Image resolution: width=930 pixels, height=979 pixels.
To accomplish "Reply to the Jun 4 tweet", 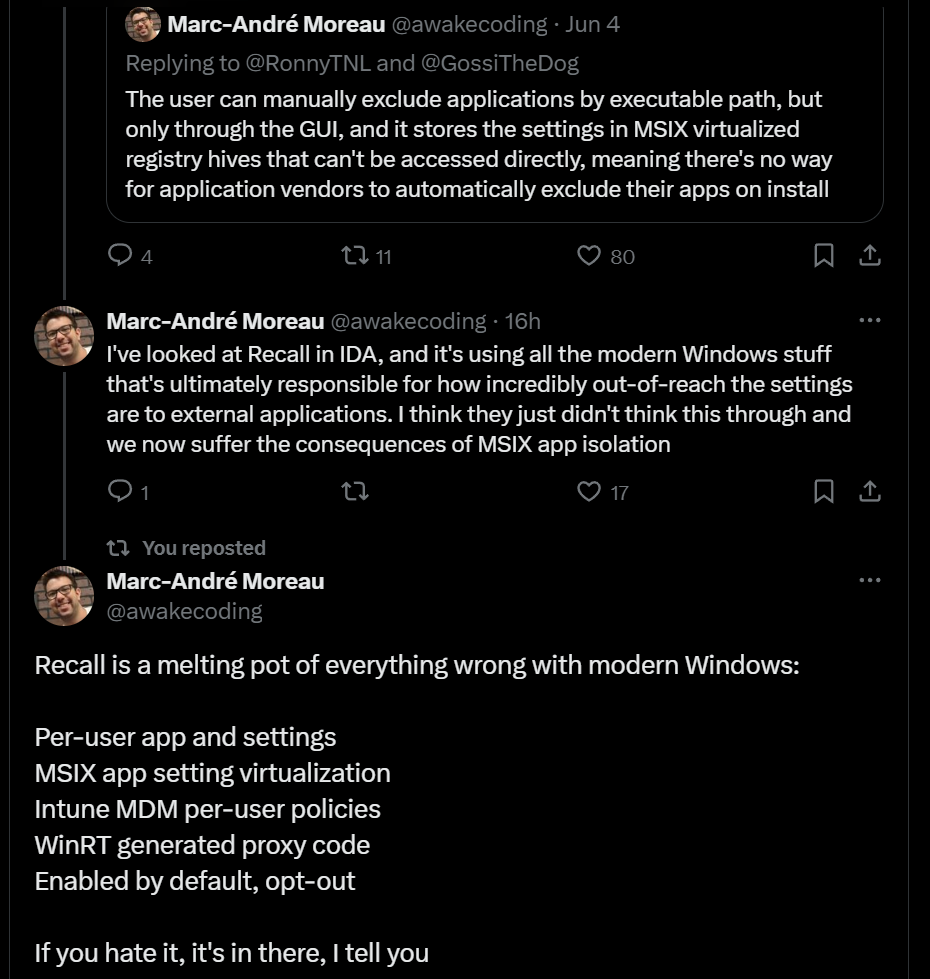I will pos(121,256).
